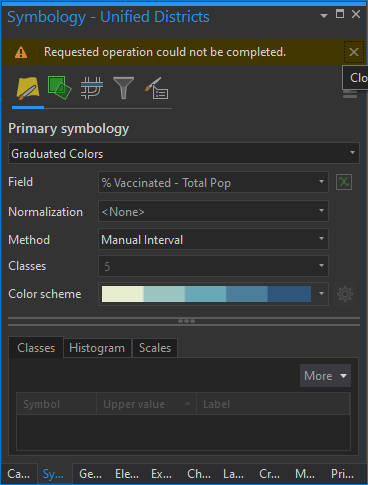Open the Primary symbology tab icon
The width and height of the screenshot is (368, 485).
(x=28, y=88)
